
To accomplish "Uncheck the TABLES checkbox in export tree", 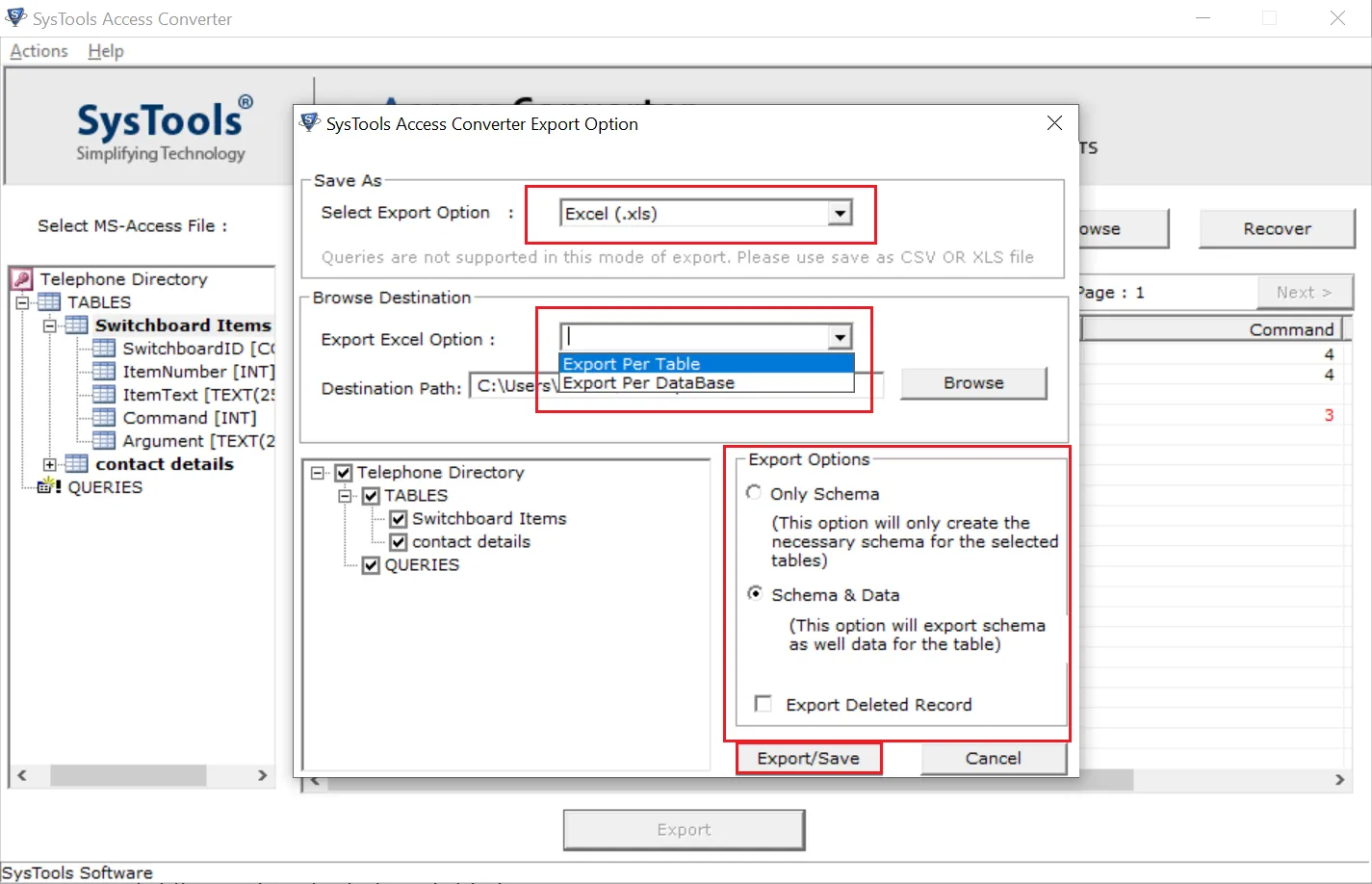I will click(372, 496).
